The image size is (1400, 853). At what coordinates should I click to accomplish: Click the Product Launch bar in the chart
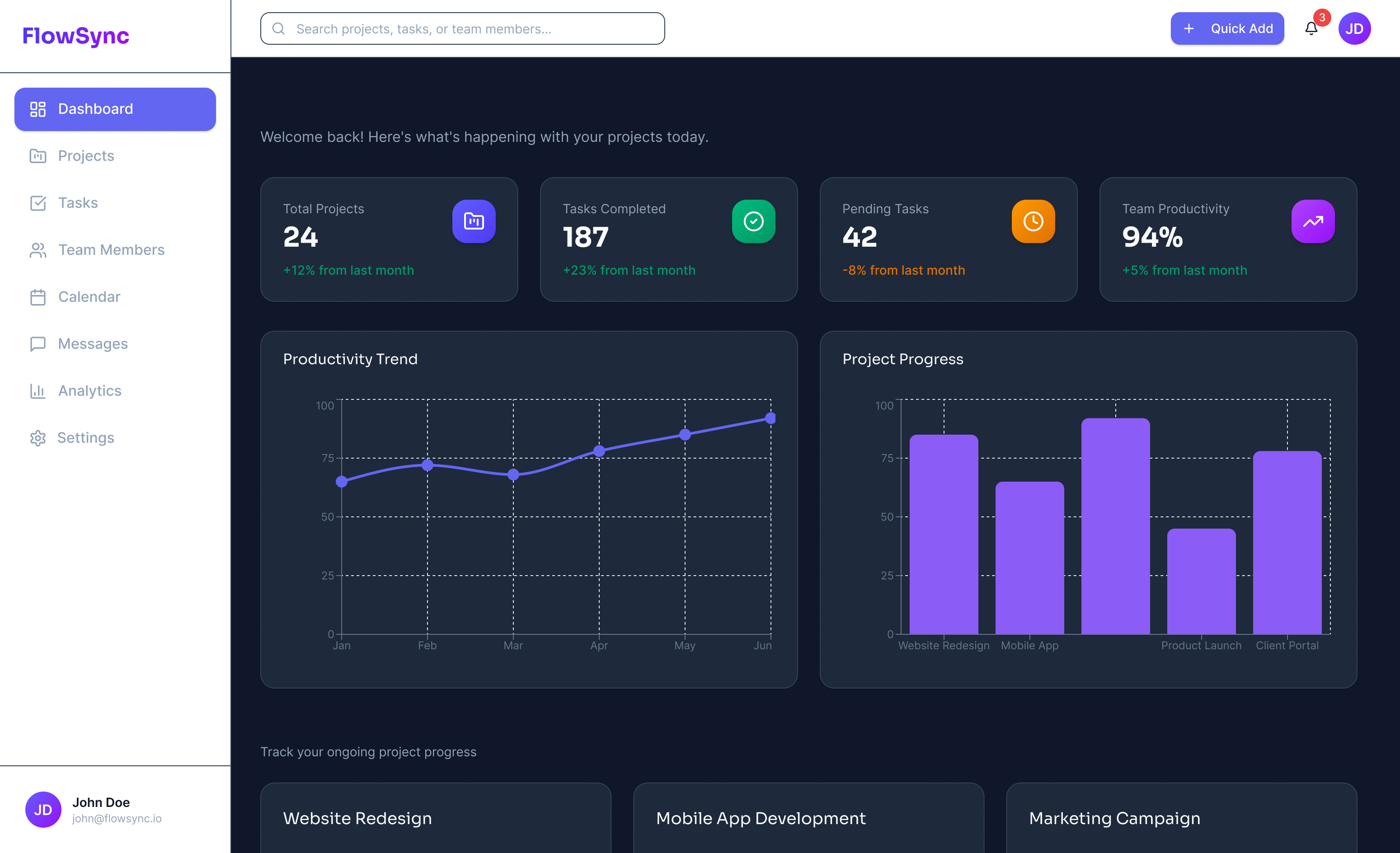coord(1201,581)
